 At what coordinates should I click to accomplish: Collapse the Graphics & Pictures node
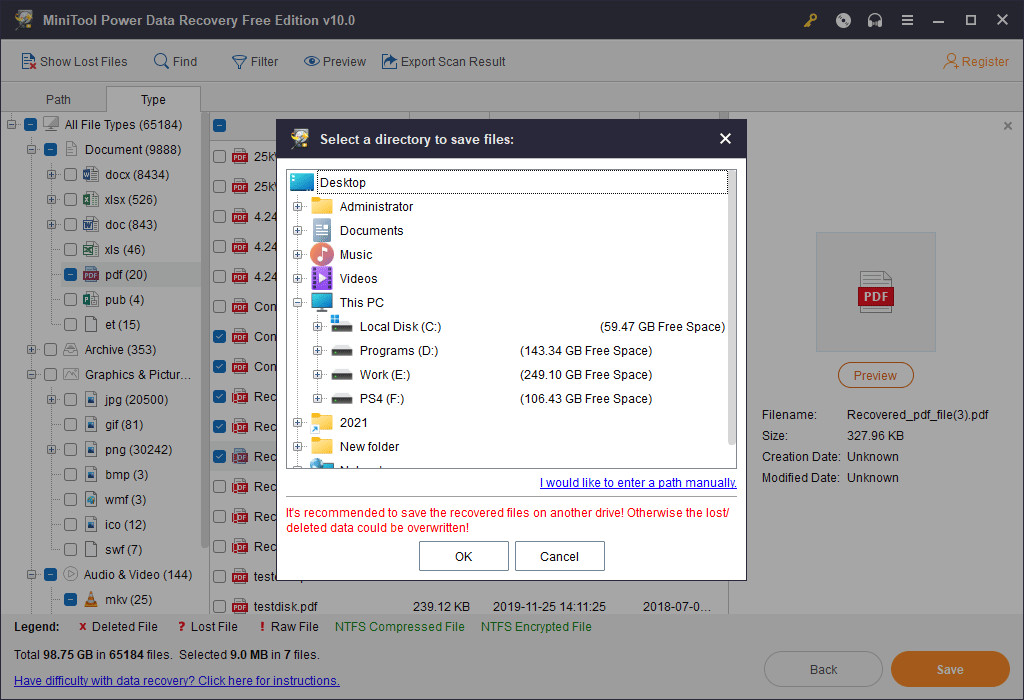coord(31,374)
